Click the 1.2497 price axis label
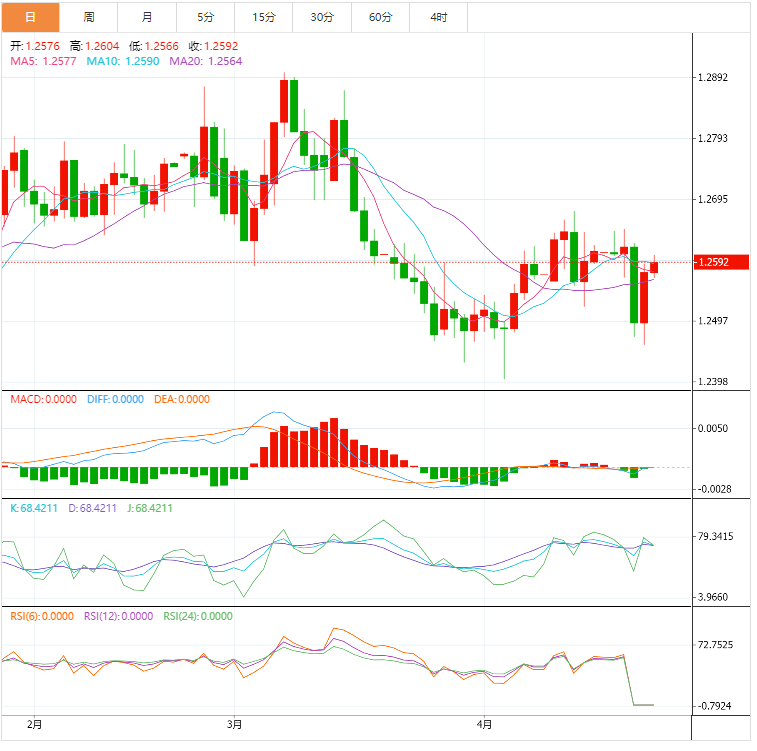757x751 pixels. tap(713, 321)
